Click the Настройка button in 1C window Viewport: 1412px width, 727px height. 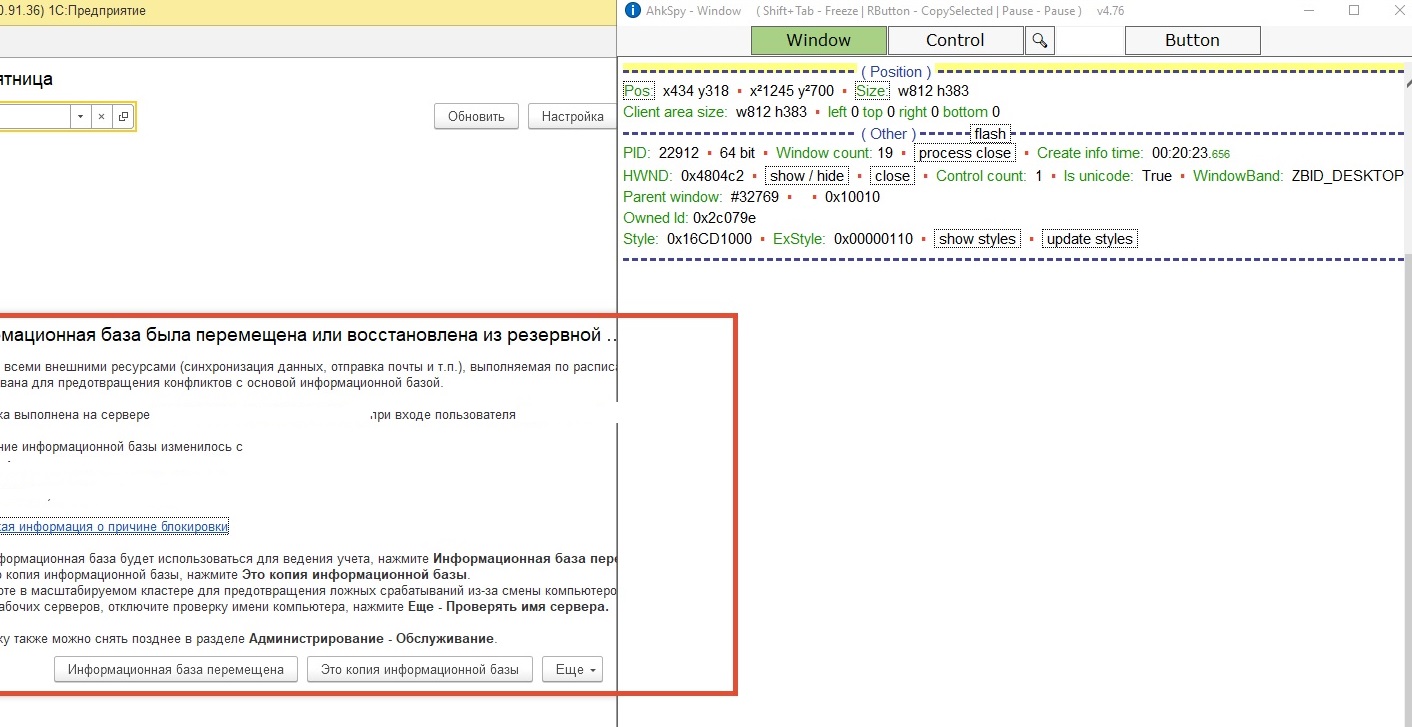(x=572, y=116)
